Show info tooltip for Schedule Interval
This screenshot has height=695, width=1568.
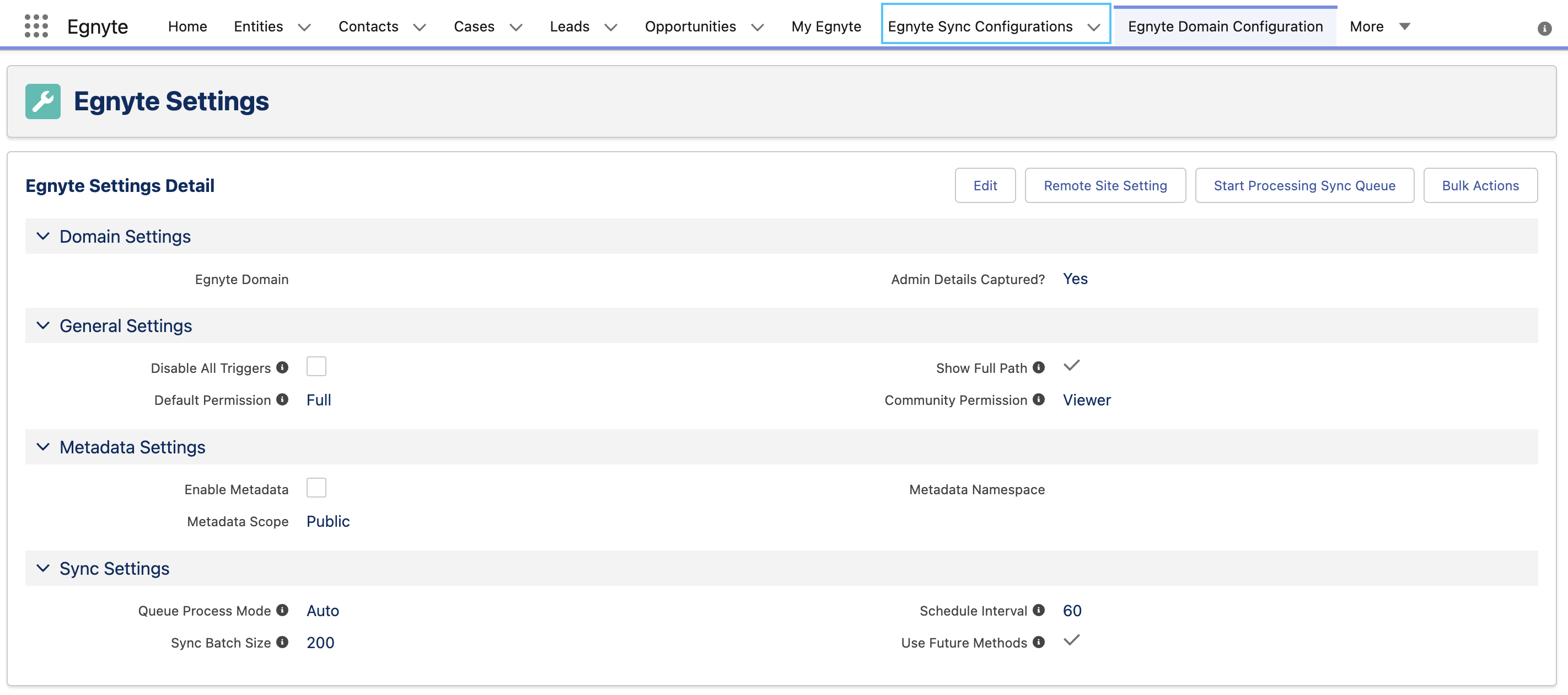point(1039,611)
